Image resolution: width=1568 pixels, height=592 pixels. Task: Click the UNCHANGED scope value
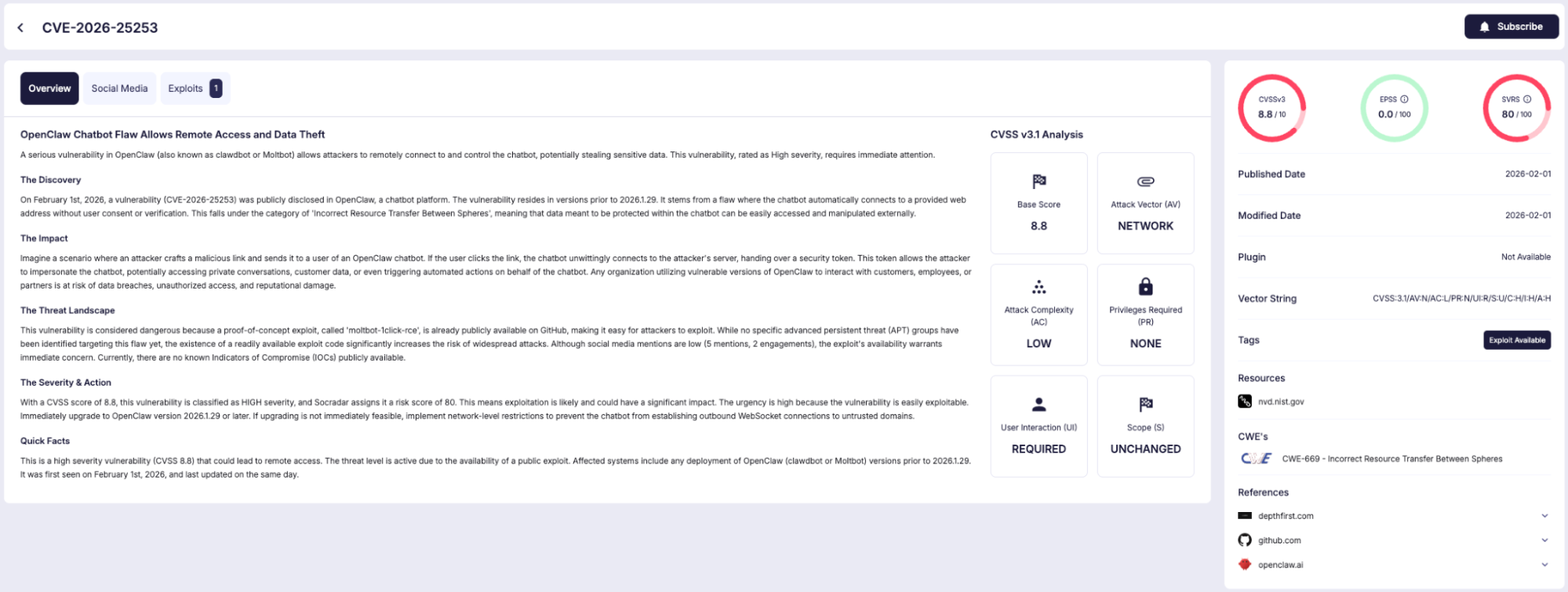pos(1145,449)
